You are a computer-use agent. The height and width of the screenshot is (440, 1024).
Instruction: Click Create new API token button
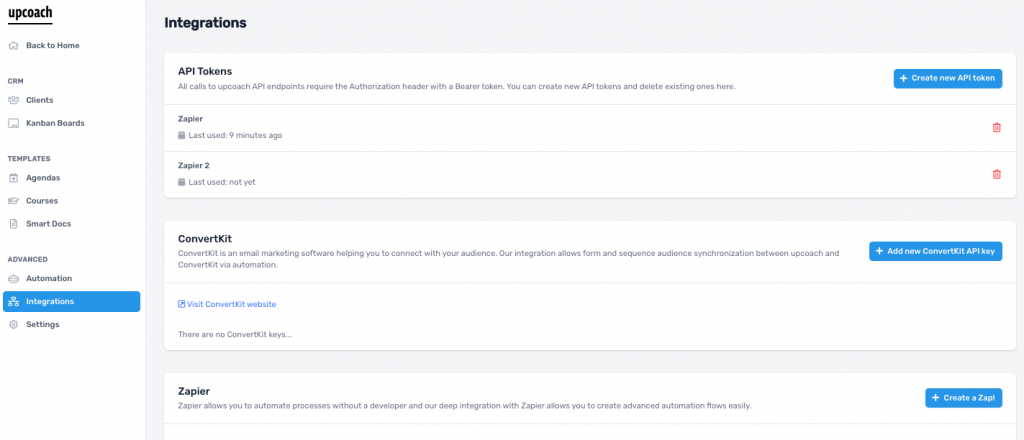(x=948, y=78)
